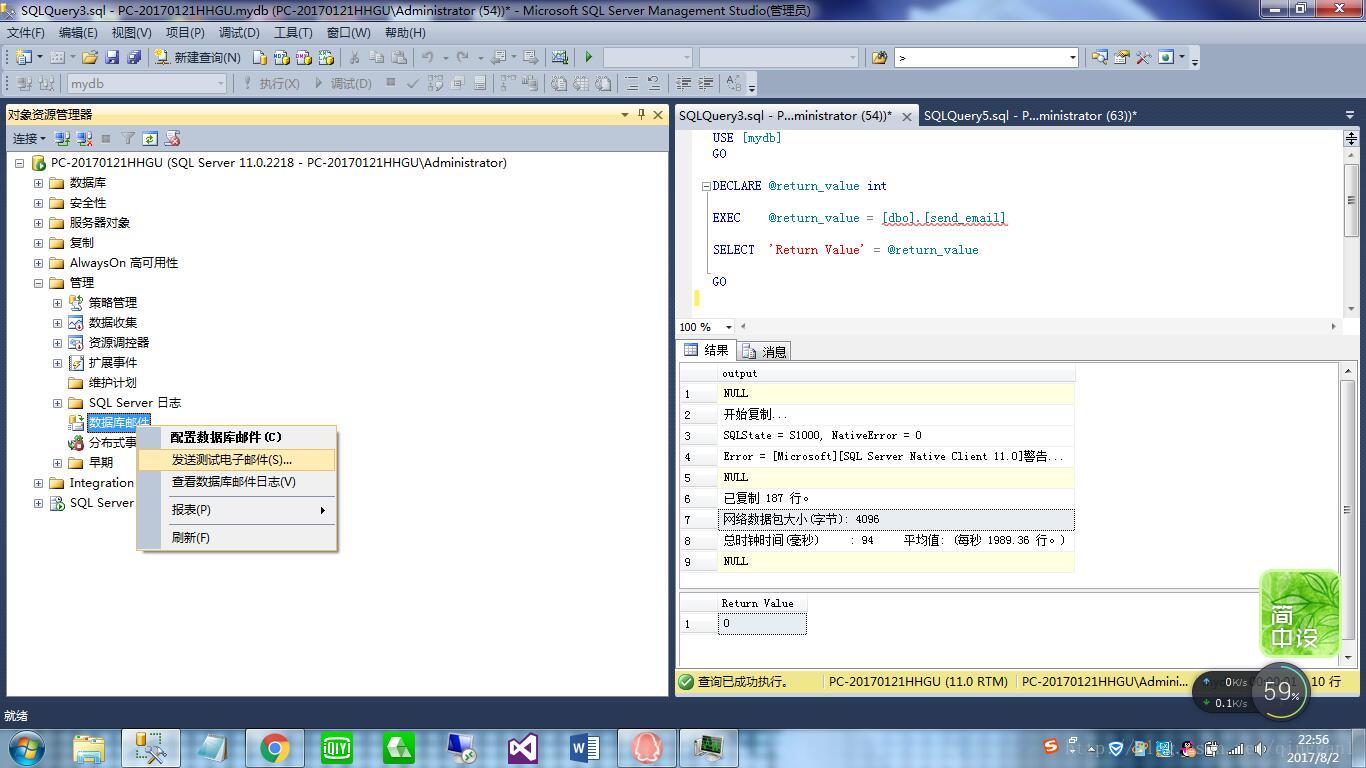Select 刷新(F) in context menu
The width and height of the screenshot is (1366, 768).
[237, 538]
